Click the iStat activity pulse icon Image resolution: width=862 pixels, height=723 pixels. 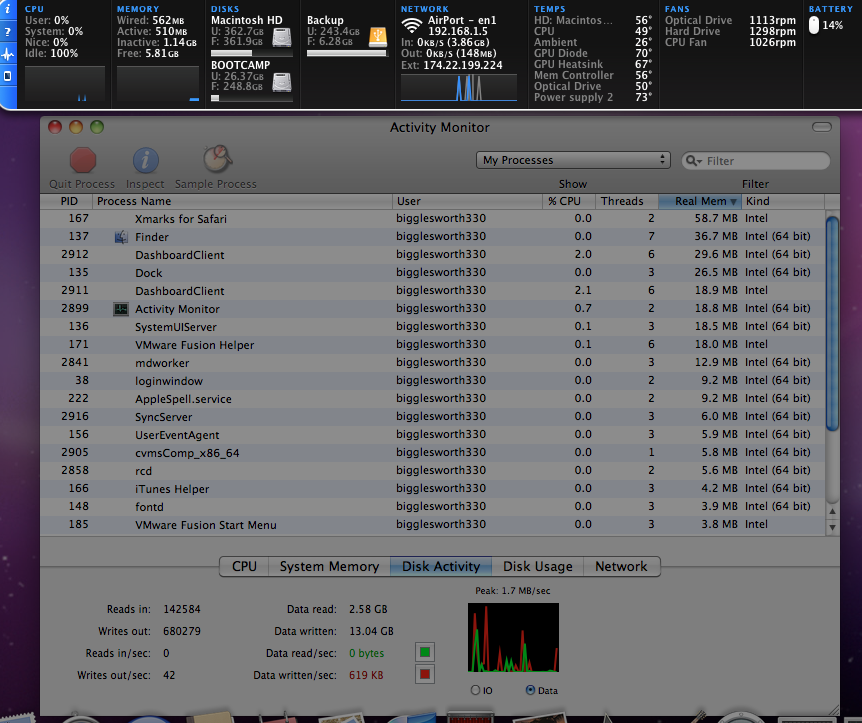[x=8, y=54]
